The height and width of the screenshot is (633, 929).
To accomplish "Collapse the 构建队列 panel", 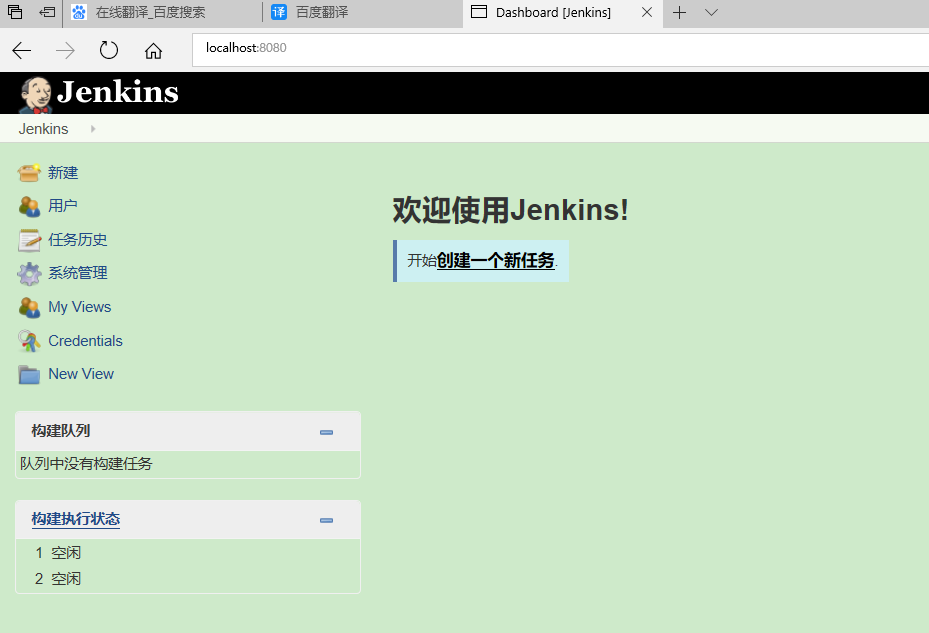I will [x=326, y=432].
